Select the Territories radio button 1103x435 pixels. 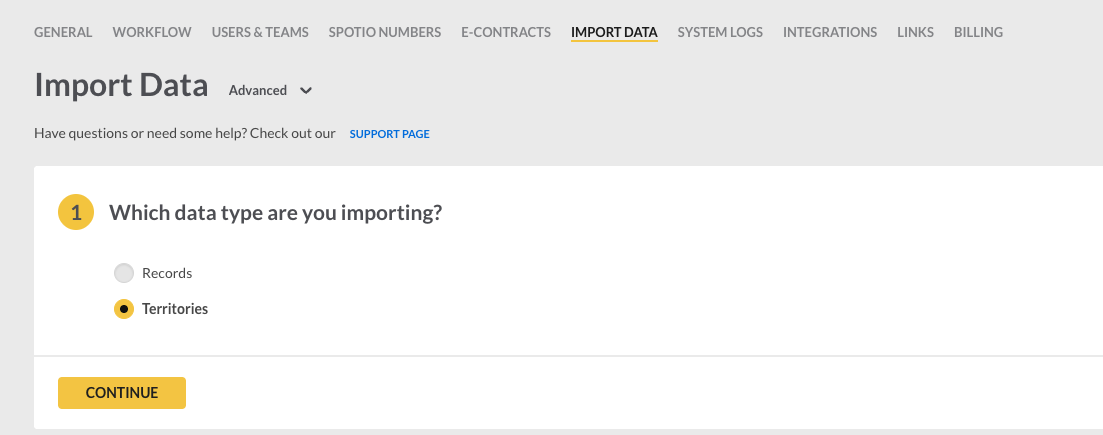pos(124,309)
